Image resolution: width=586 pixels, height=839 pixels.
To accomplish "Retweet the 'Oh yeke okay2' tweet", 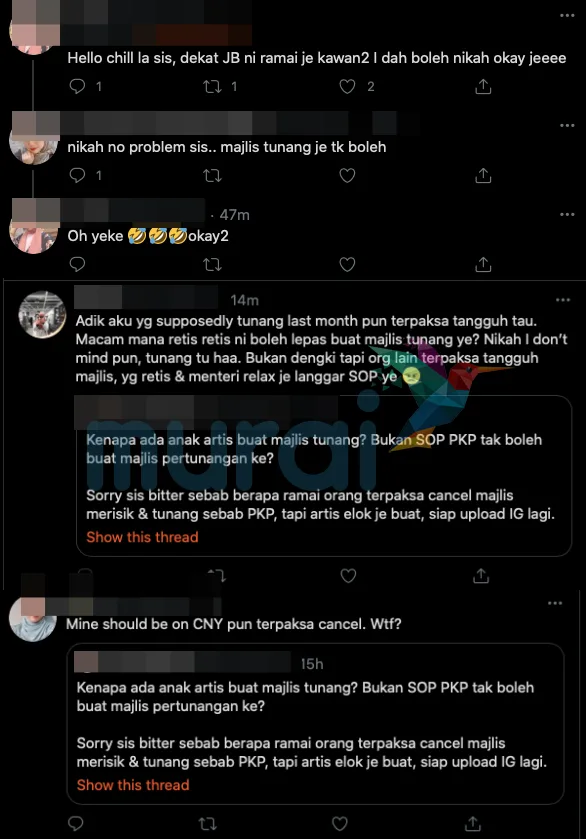I will [x=212, y=264].
